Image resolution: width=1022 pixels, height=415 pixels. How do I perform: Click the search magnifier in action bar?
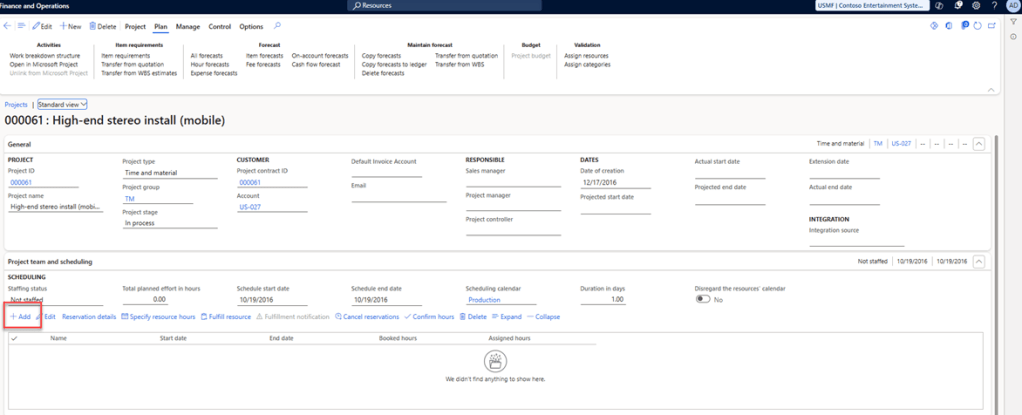pyautogui.click(x=277, y=26)
